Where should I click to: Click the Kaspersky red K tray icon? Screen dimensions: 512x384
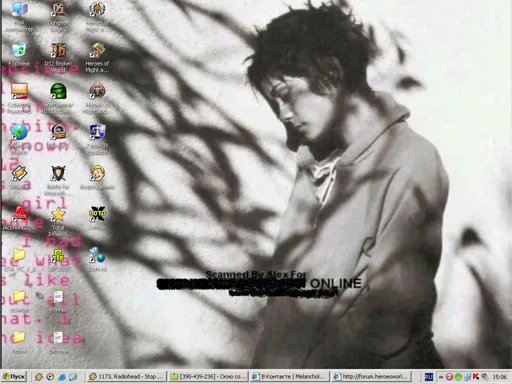coord(476,377)
